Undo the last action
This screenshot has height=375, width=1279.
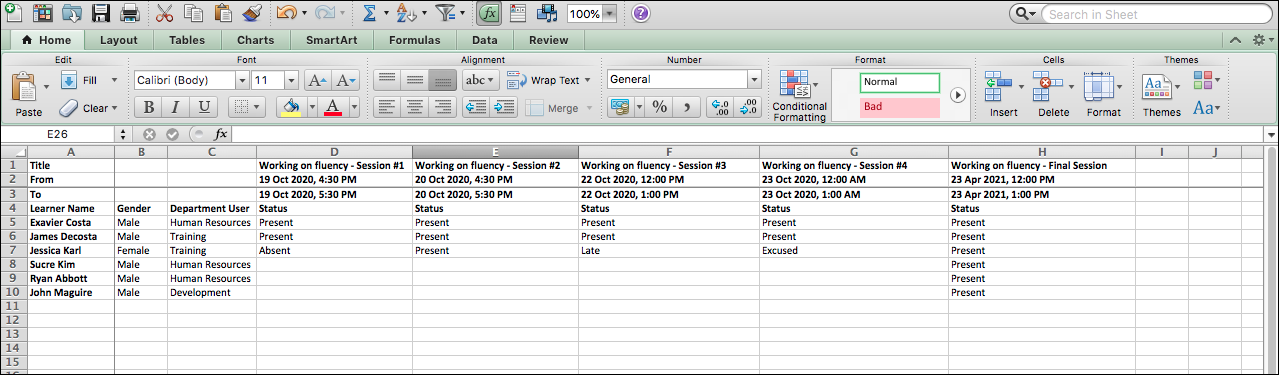(287, 13)
